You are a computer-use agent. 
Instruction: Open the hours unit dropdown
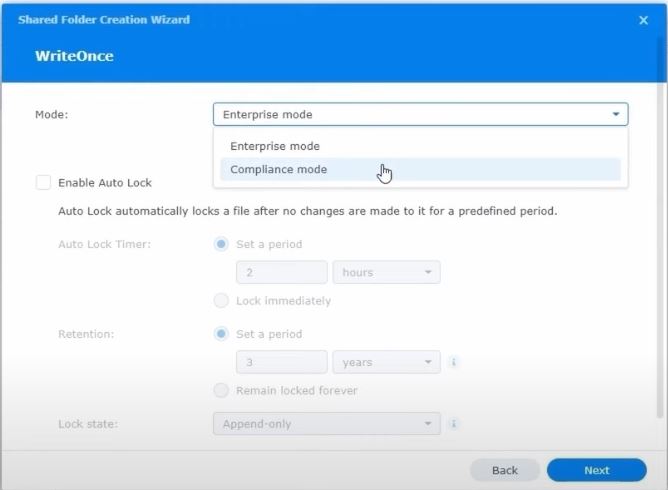click(x=387, y=272)
